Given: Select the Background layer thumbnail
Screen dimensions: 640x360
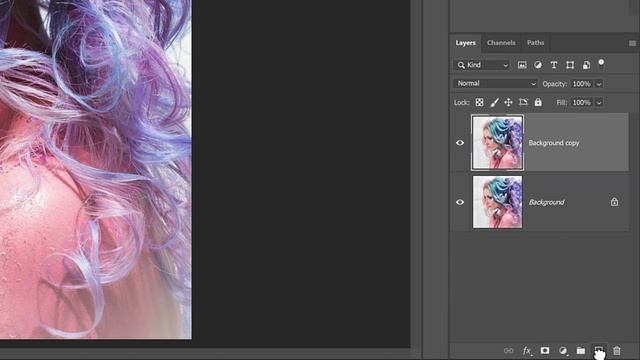Looking at the screenshot, I should pos(498,202).
